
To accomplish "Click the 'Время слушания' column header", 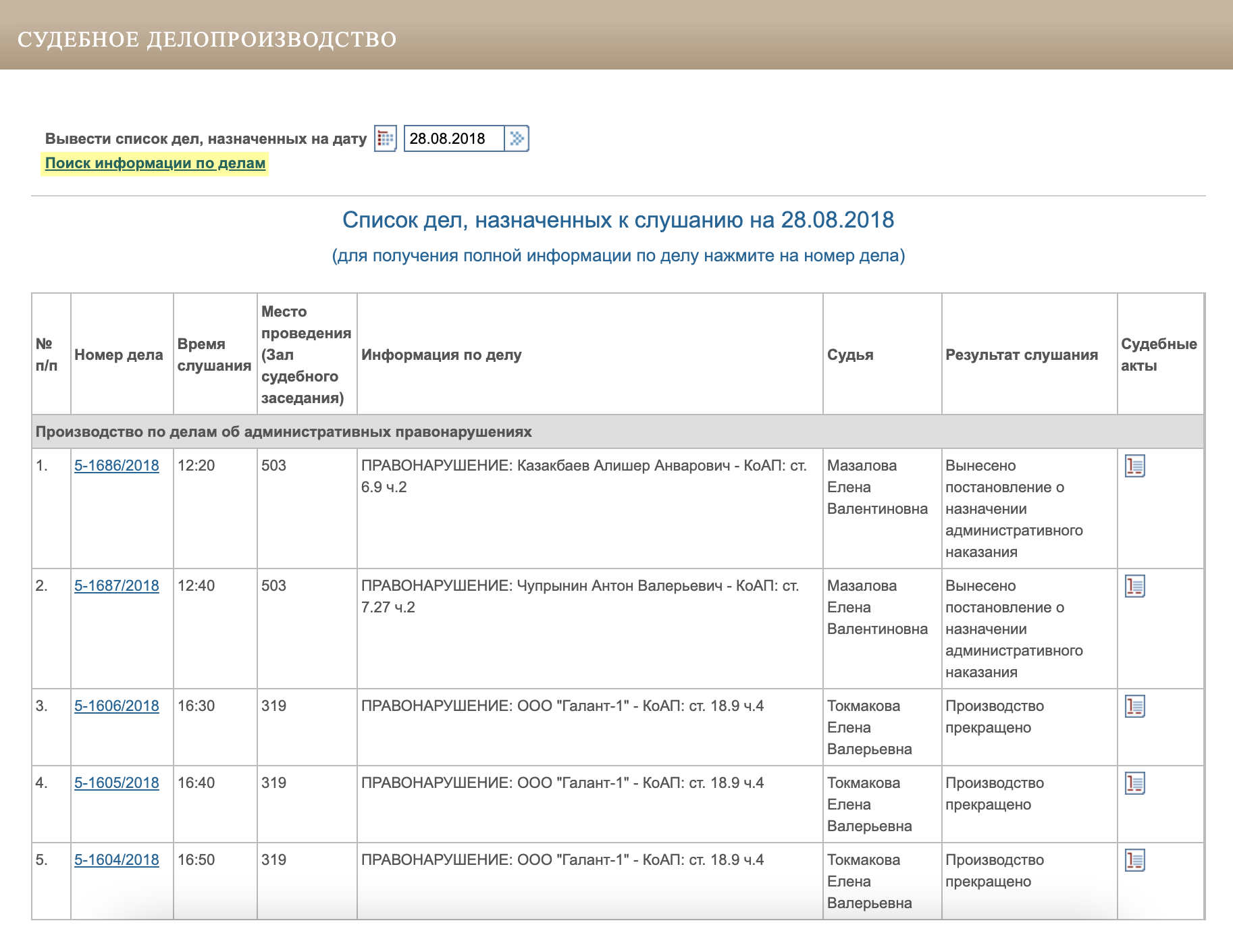I will click(x=214, y=355).
